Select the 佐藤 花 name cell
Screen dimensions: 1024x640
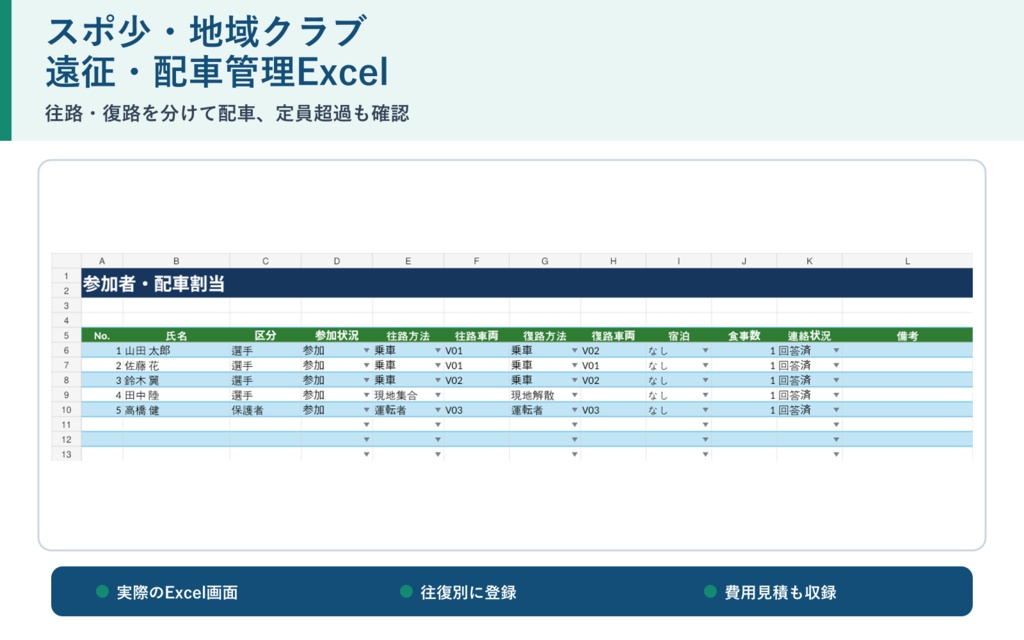tap(176, 366)
